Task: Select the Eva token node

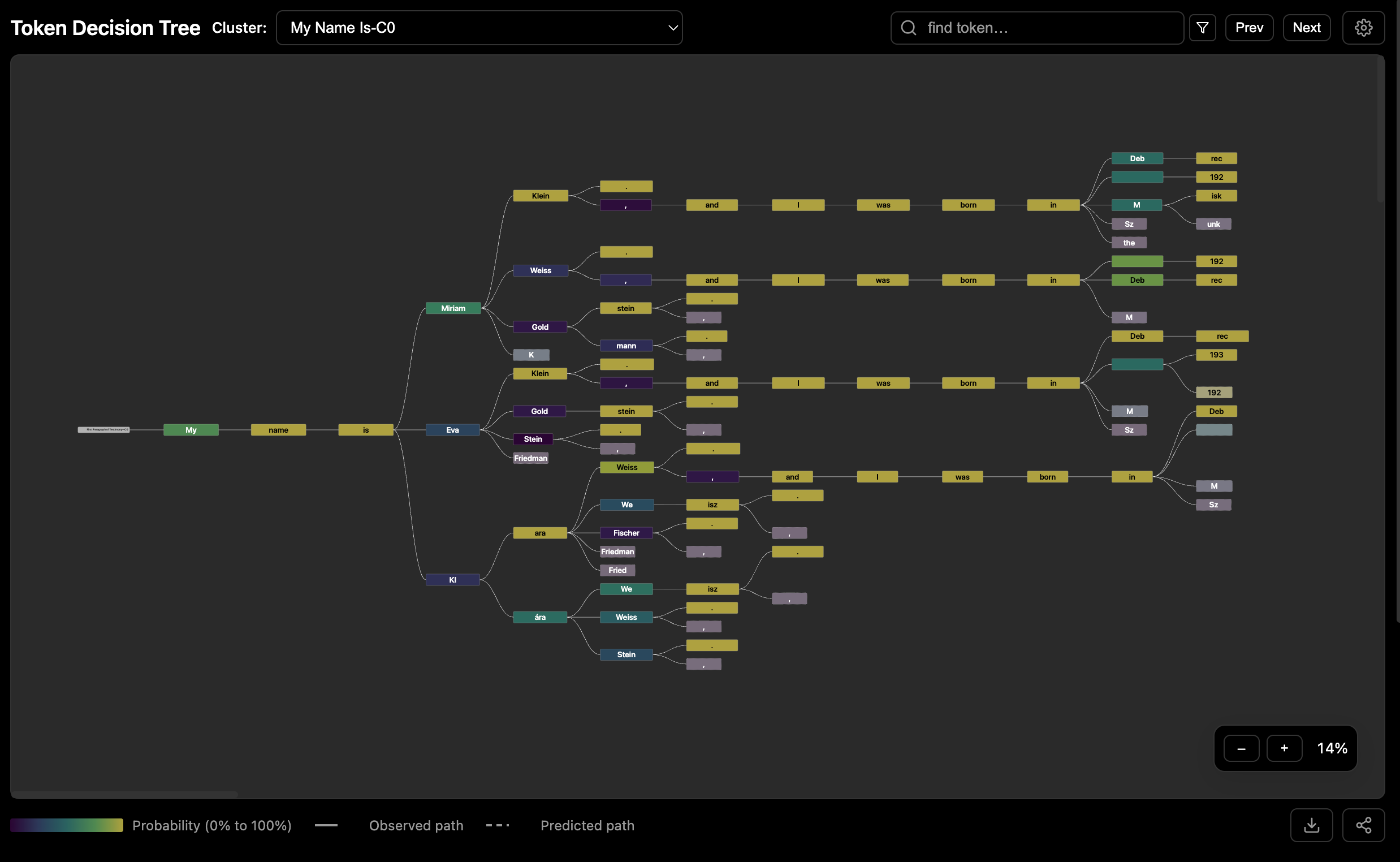Action: 452,430
